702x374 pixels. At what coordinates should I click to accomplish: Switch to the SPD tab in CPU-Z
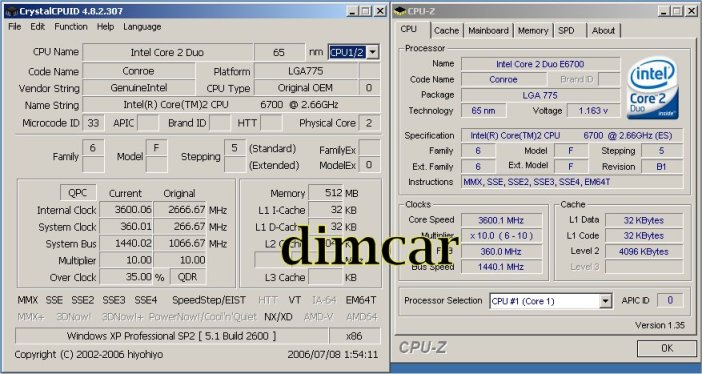pyautogui.click(x=566, y=30)
